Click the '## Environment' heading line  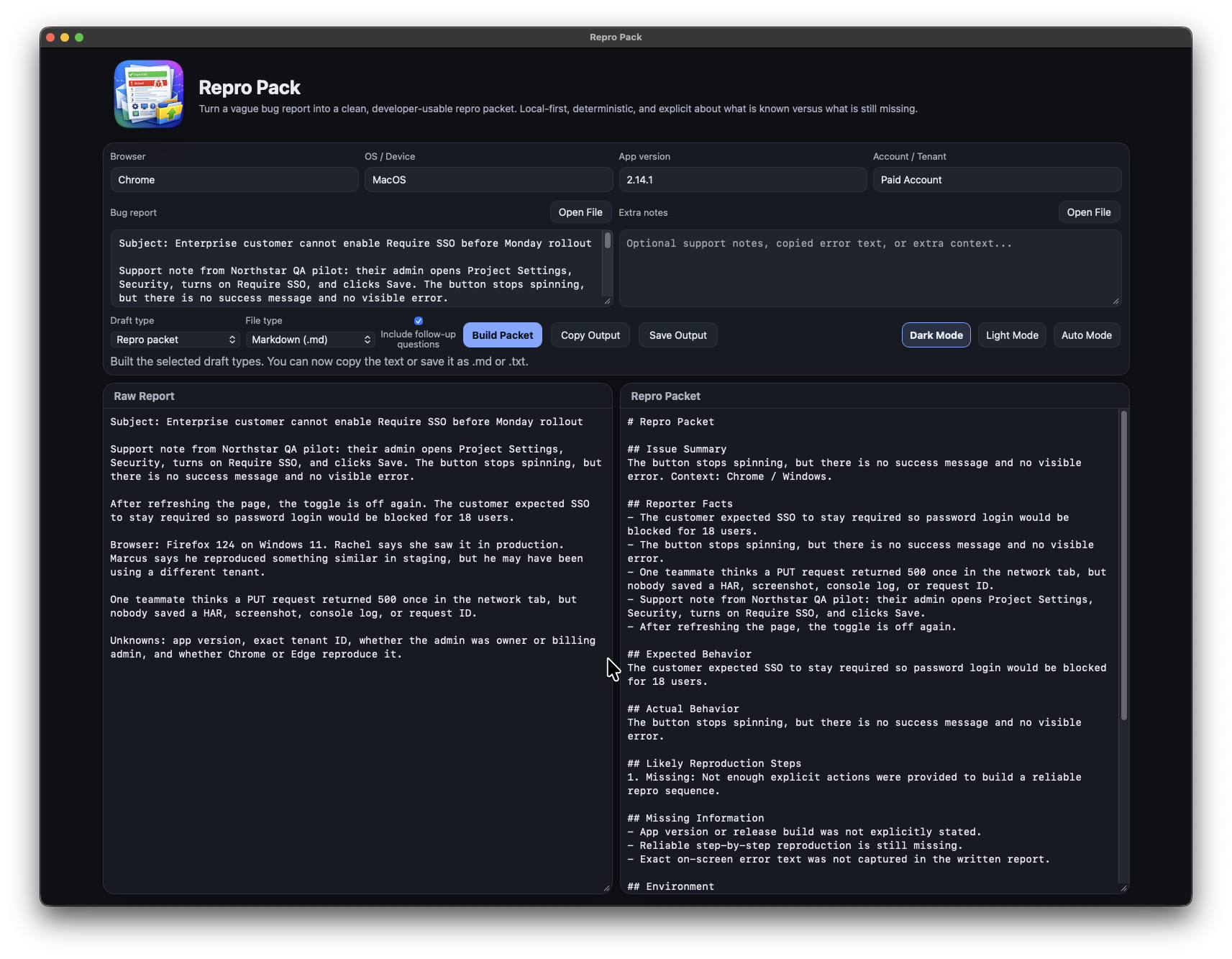[670, 886]
